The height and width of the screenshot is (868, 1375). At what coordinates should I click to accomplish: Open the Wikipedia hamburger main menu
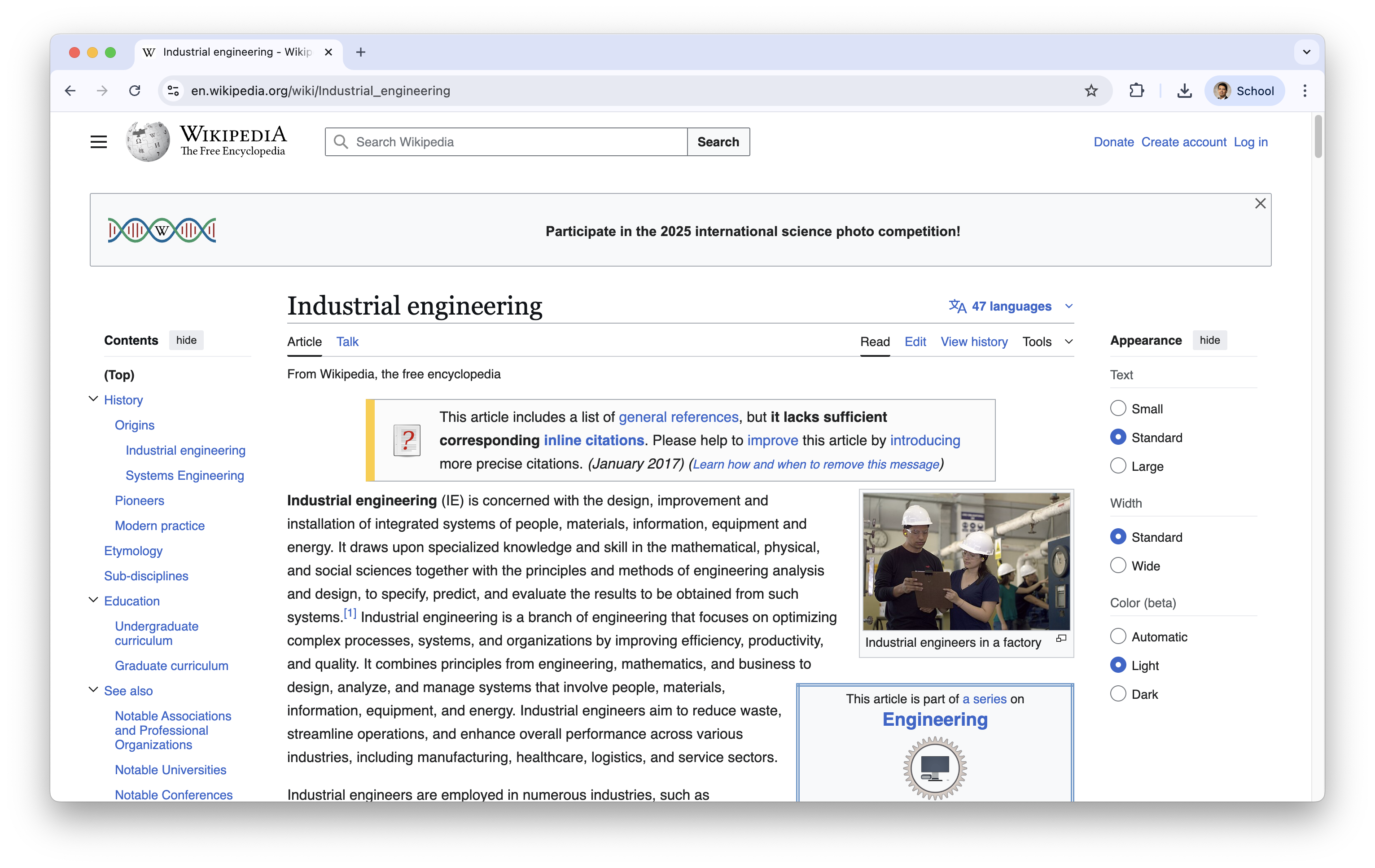coord(98,142)
